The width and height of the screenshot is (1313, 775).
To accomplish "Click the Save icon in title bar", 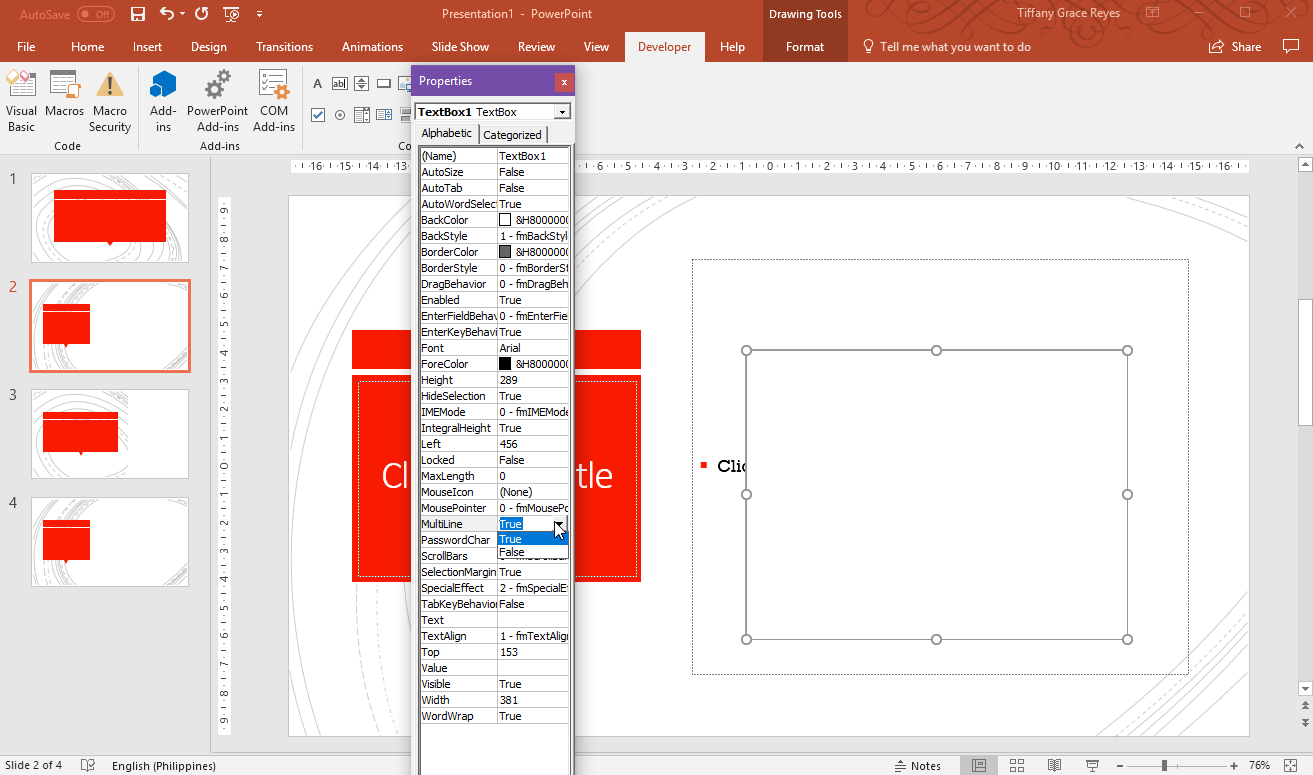I will (x=138, y=14).
